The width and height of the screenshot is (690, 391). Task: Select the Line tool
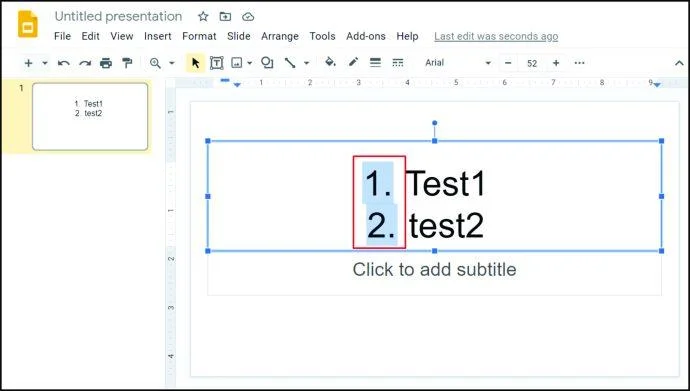coord(290,63)
